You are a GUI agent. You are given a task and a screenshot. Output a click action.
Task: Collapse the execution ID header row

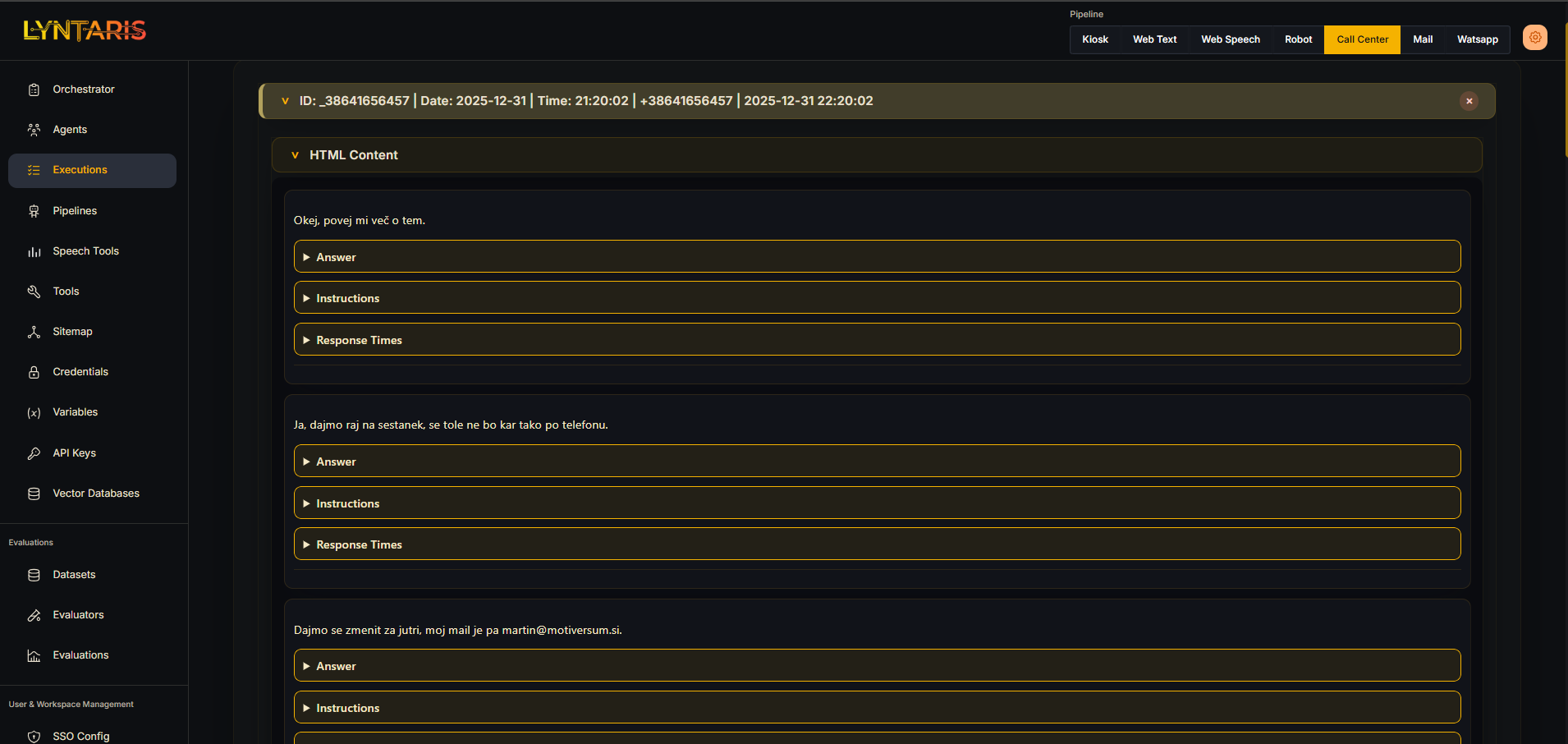pos(286,101)
